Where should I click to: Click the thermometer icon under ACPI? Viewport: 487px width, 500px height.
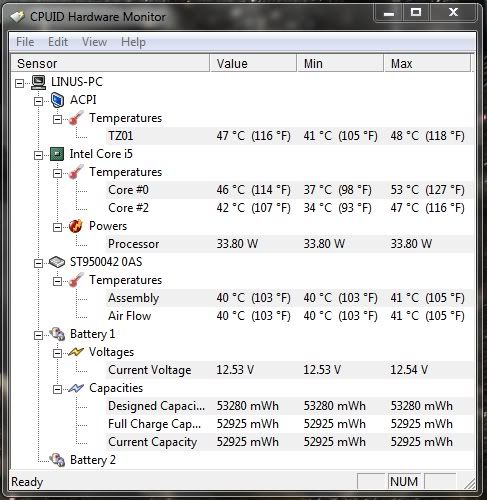click(x=76, y=118)
